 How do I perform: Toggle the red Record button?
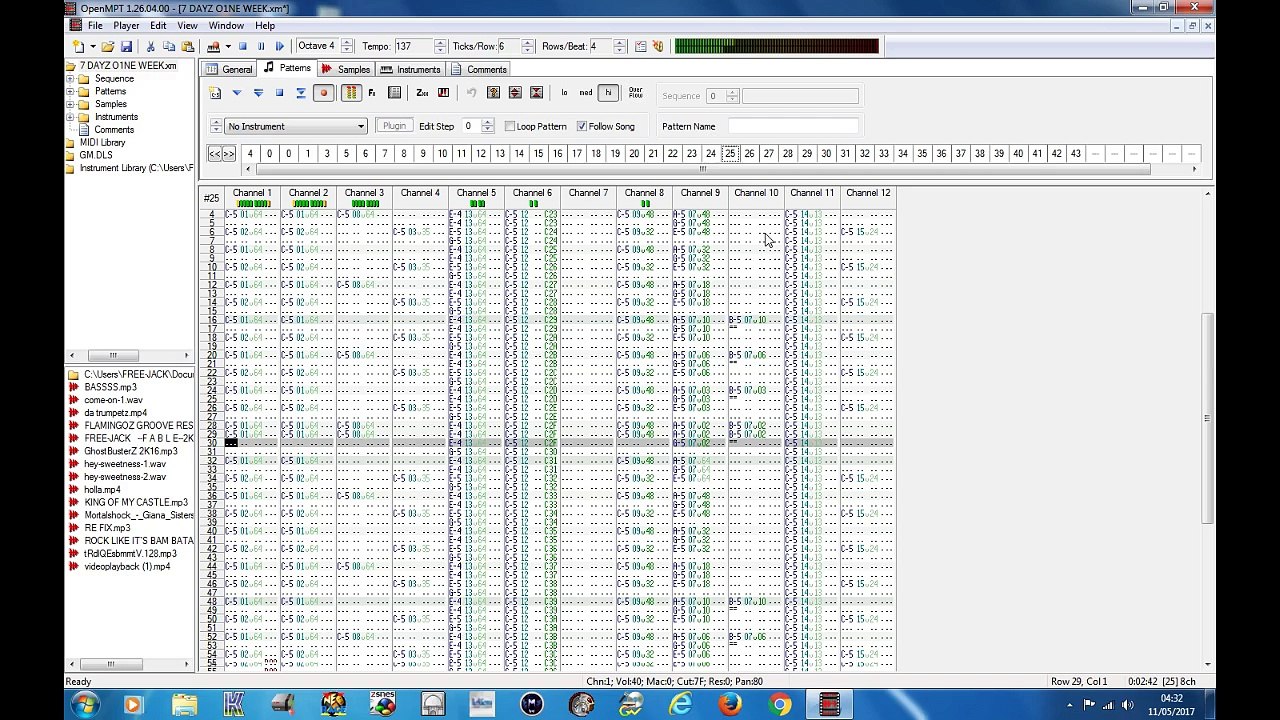pyautogui.click(x=323, y=93)
